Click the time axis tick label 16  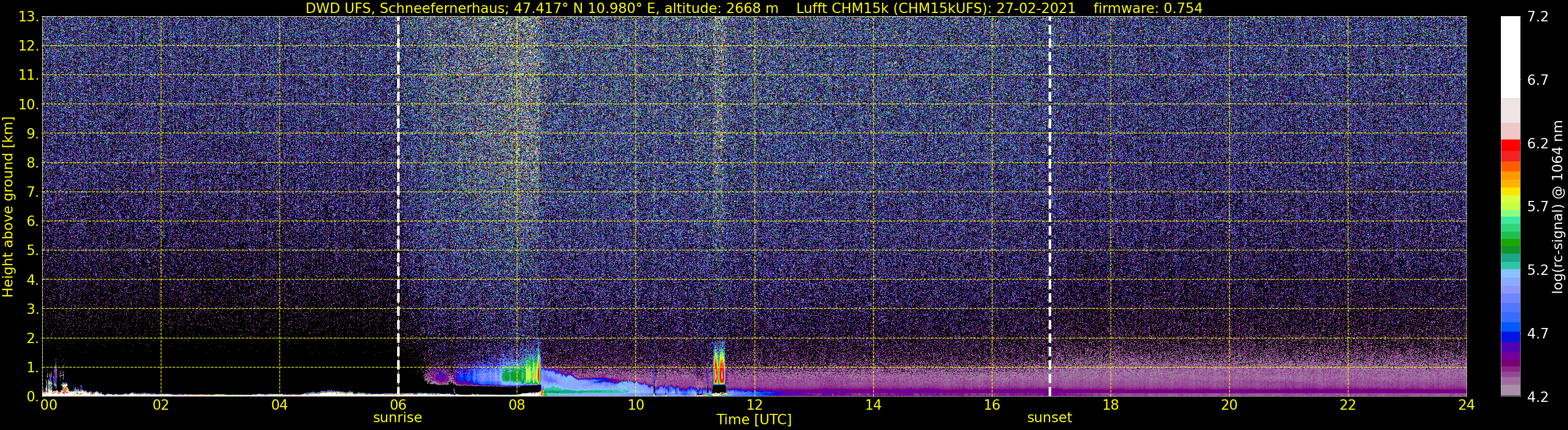(x=991, y=405)
